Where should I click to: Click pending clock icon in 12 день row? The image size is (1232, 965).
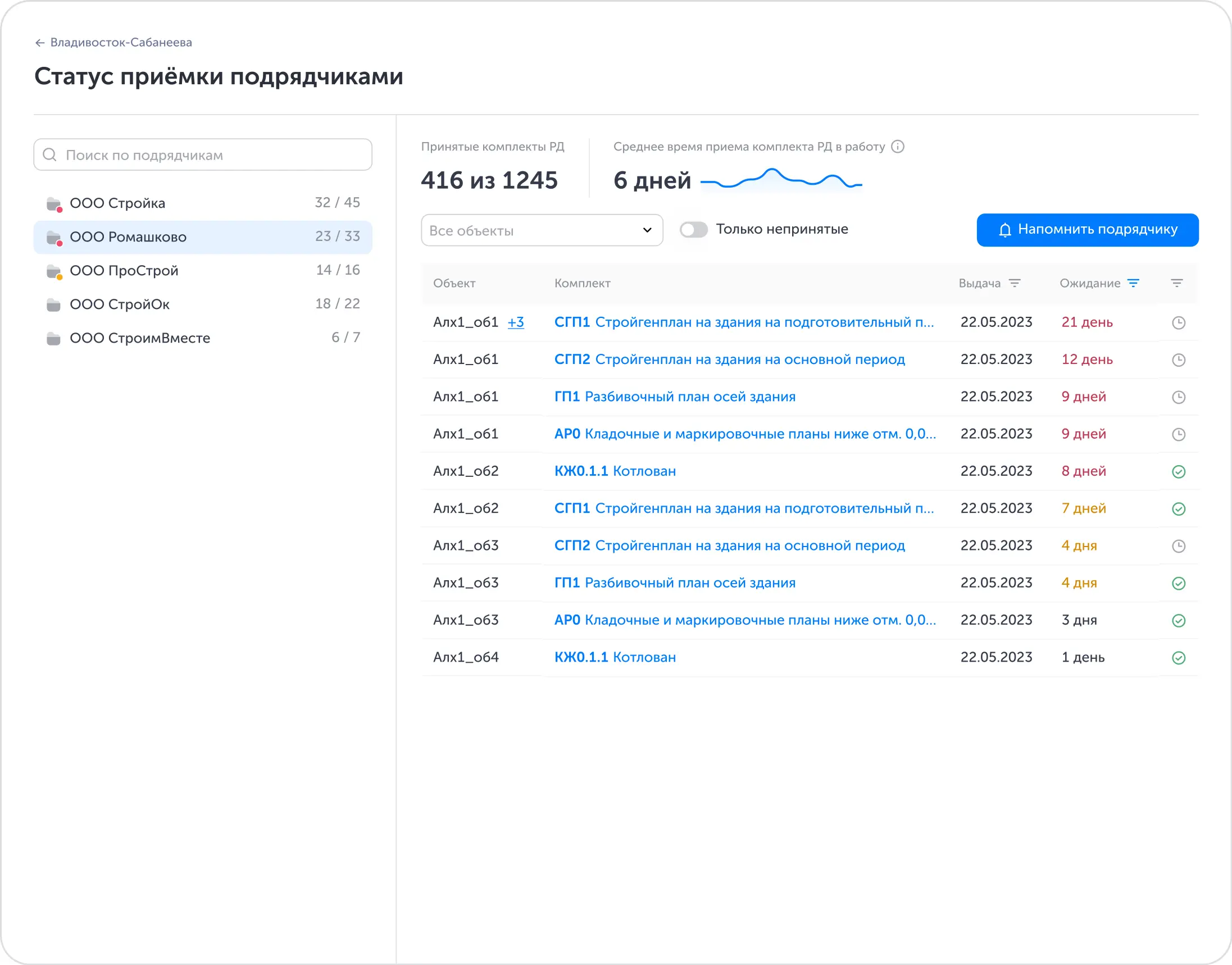pos(1178,360)
